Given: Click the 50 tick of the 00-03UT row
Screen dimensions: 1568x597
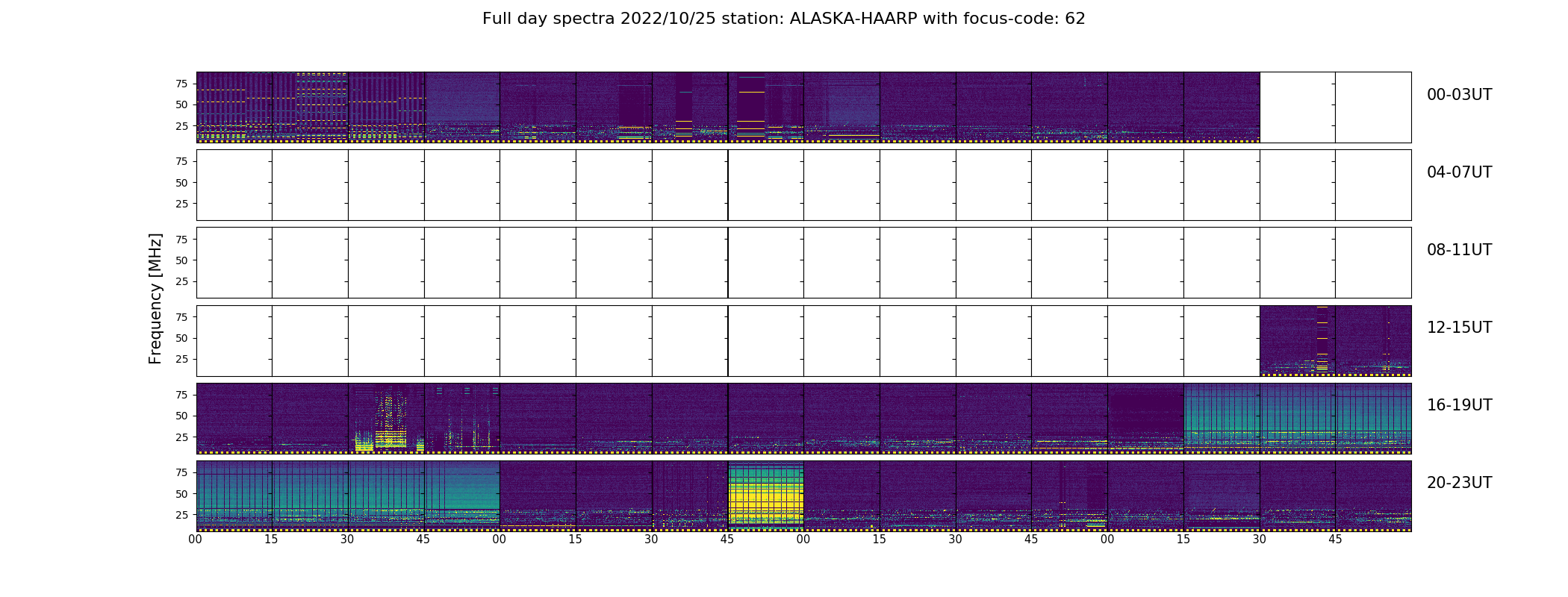Looking at the screenshot, I should click(181, 104).
